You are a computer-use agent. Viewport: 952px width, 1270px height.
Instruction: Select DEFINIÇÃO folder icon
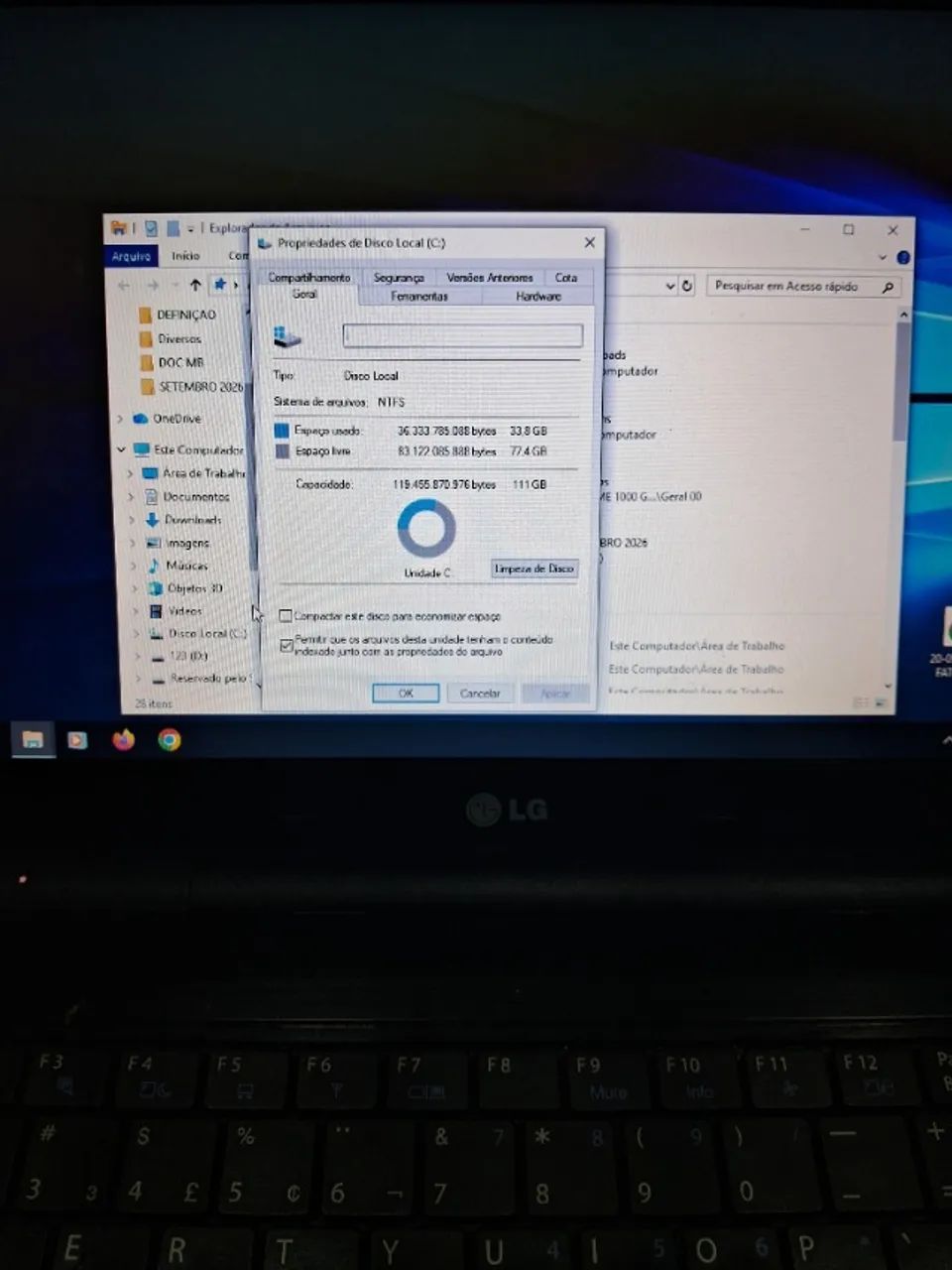point(148,315)
